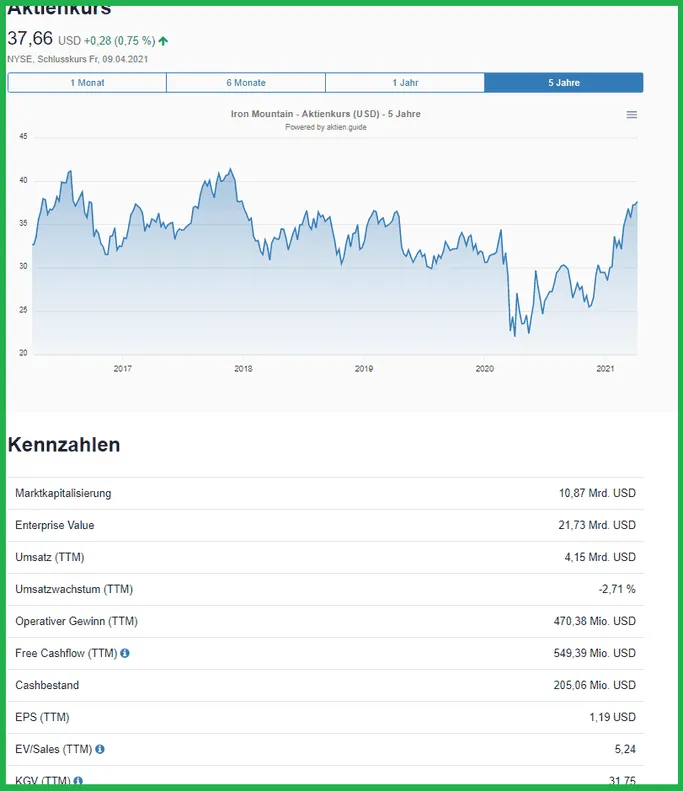Click the Kennzahlen heading
This screenshot has height=791, width=683.
point(64,444)
